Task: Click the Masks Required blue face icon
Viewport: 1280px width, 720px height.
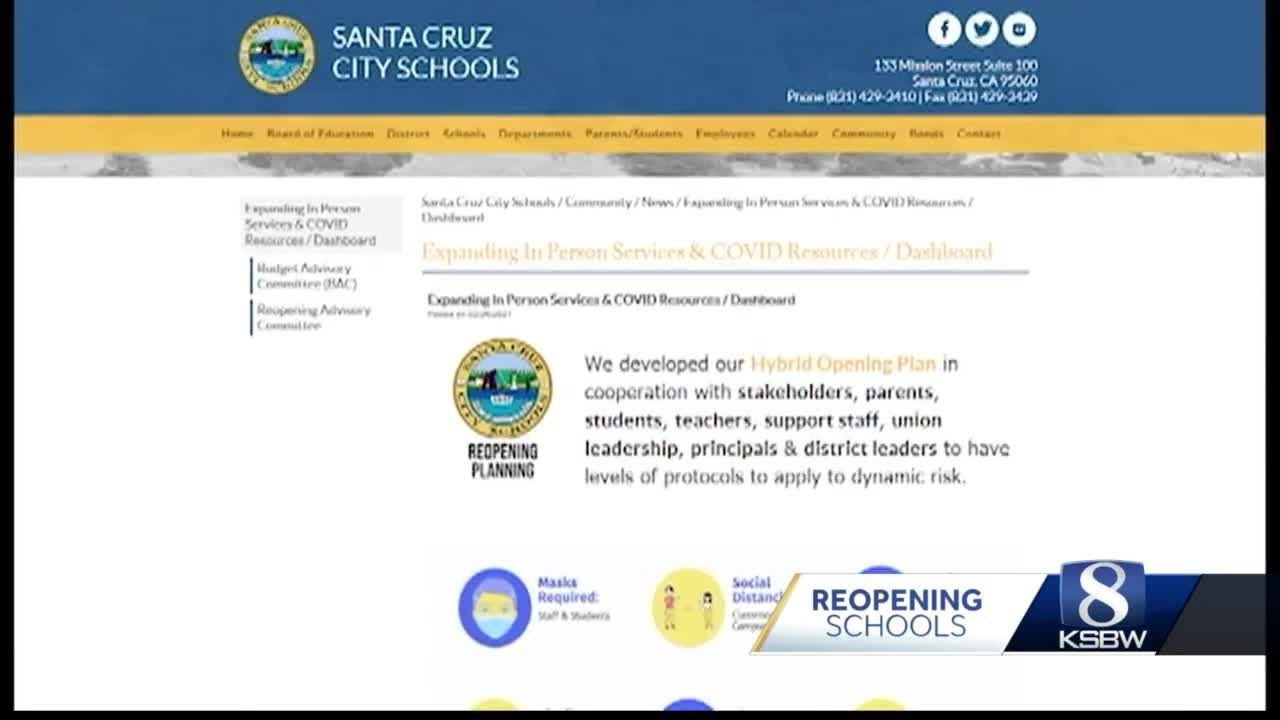Action: pos(494,607)
